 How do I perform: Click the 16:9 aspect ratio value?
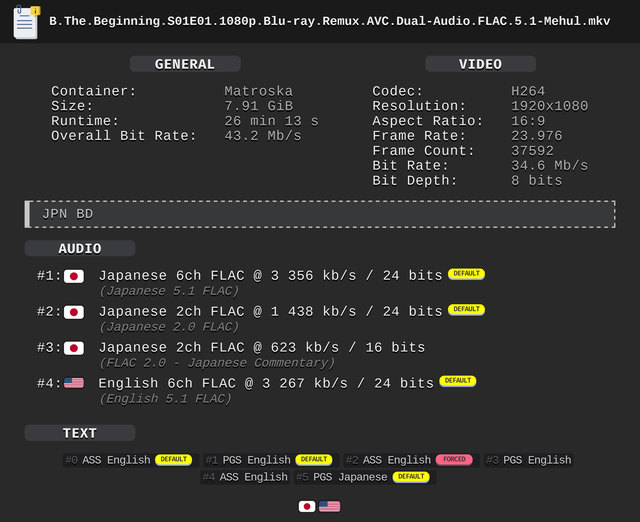point(528,121)
